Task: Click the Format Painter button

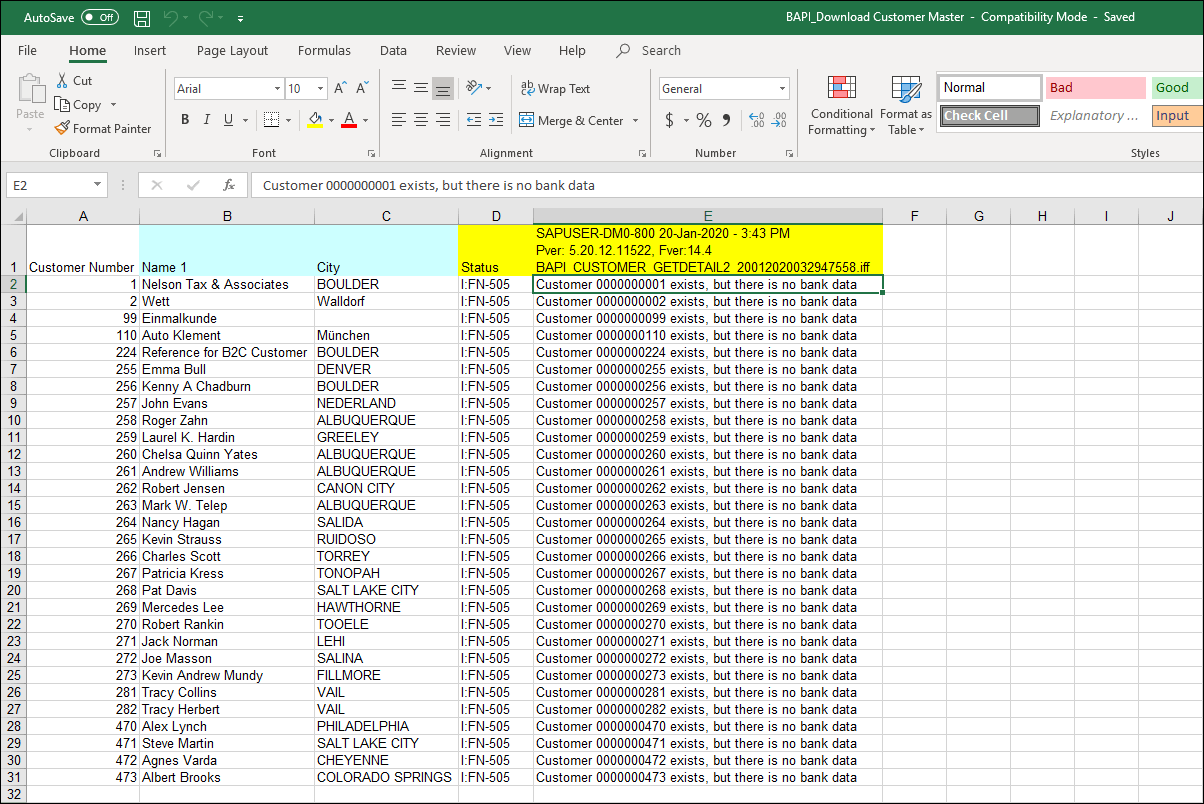Action: [x=103, y=128]
